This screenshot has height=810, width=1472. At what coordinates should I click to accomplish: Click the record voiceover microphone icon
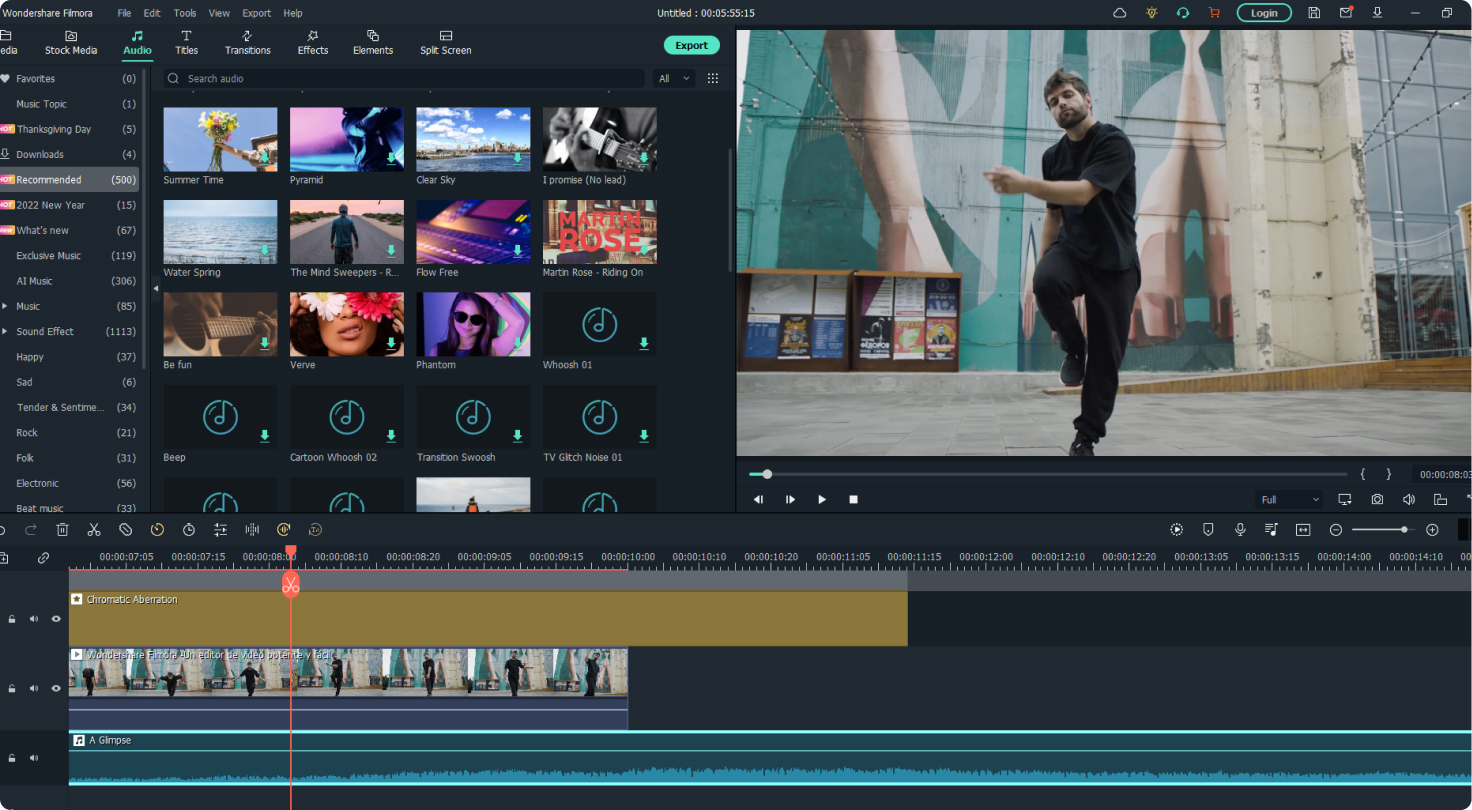[x=1240, y=530]
